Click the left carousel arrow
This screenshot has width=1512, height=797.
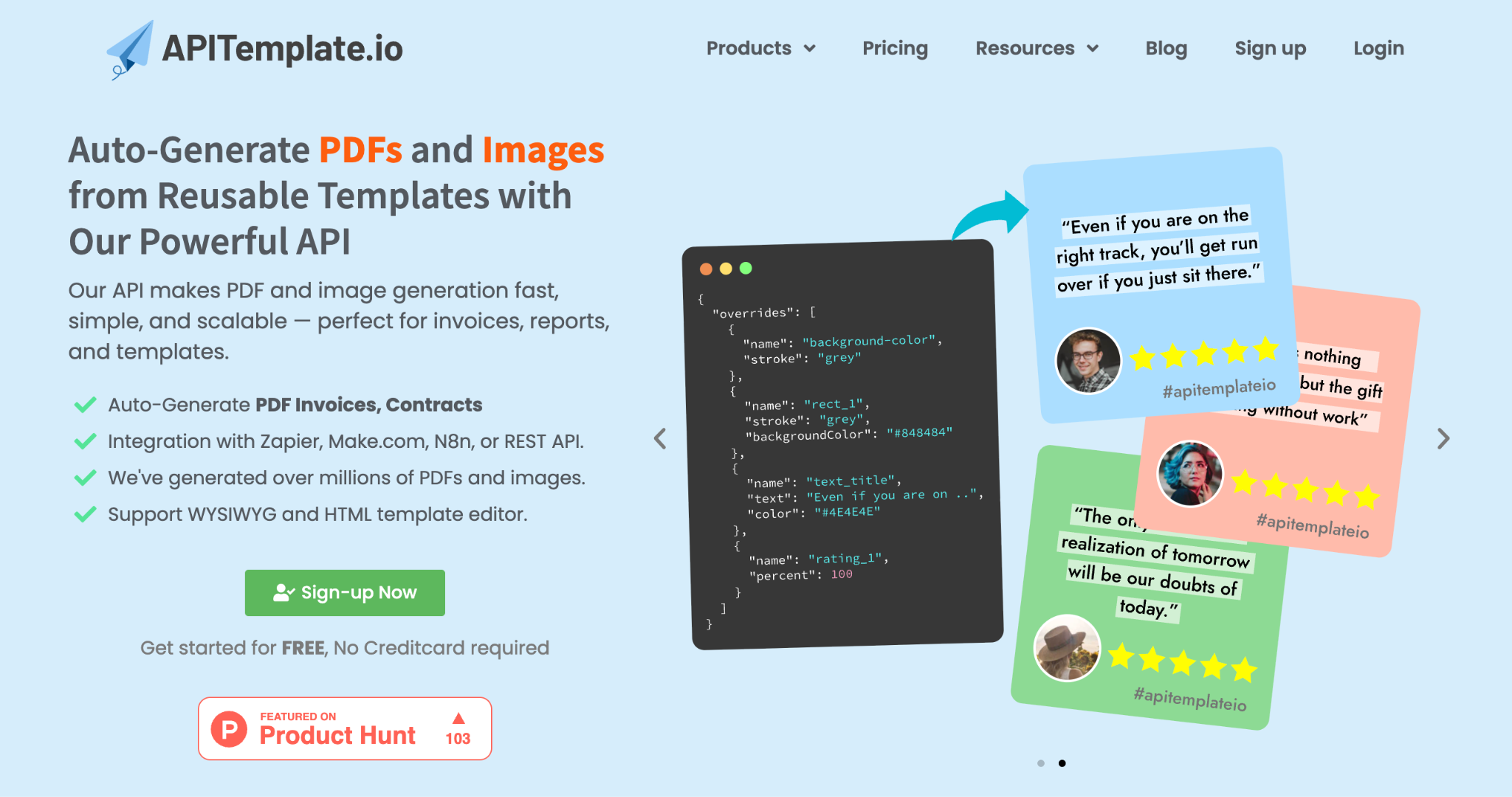click(x=659, y=438)
